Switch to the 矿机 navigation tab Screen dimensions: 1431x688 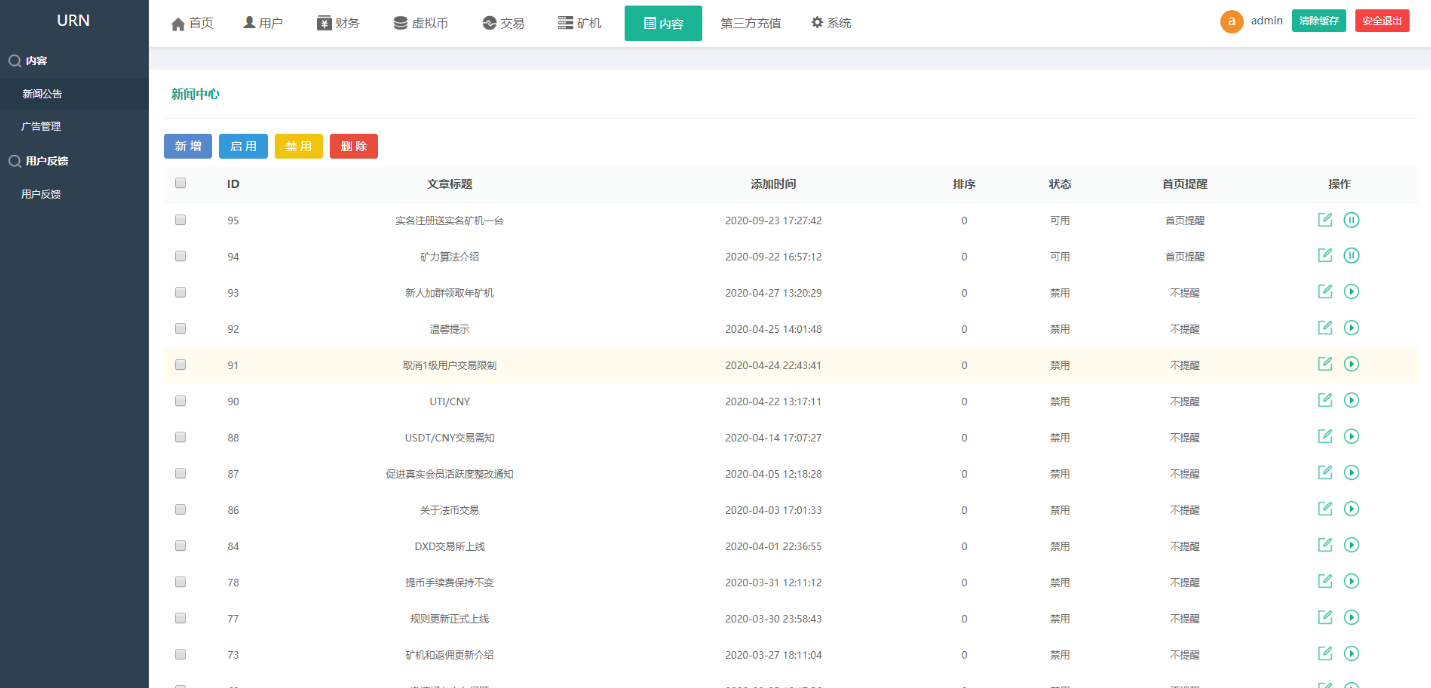579,23
